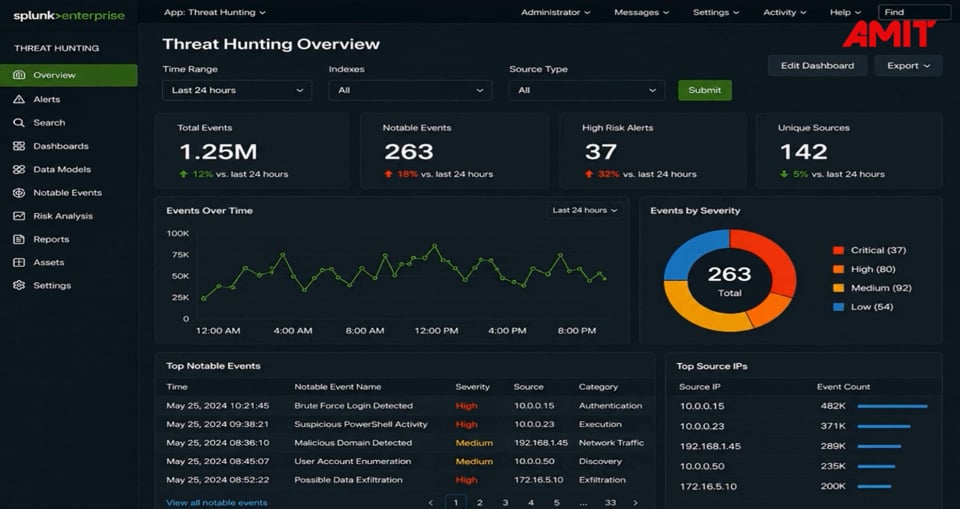
Task: Follow the View all notable events link
Action: (217, 502)
